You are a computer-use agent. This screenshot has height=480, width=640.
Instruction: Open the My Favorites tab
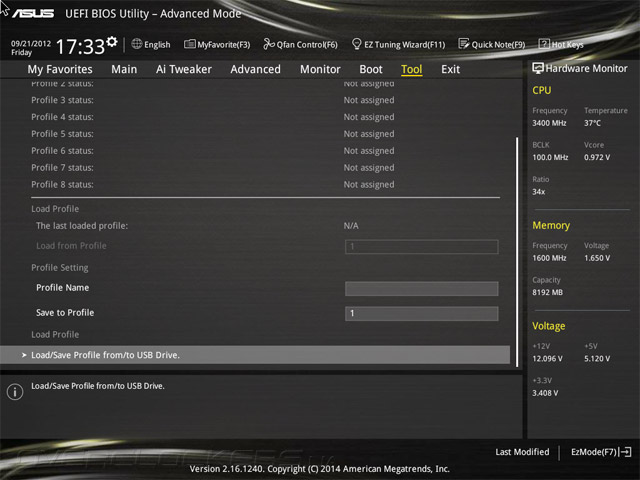(60, 69)
